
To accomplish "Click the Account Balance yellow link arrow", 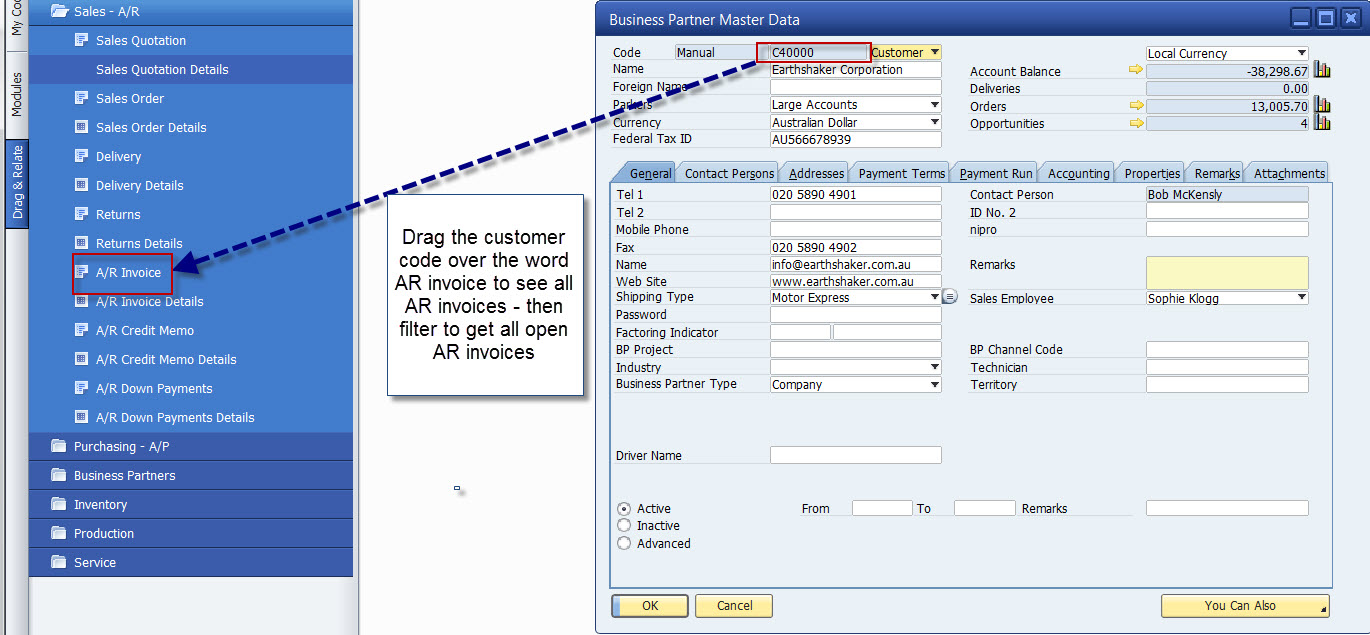I will tap(1135, 70).
